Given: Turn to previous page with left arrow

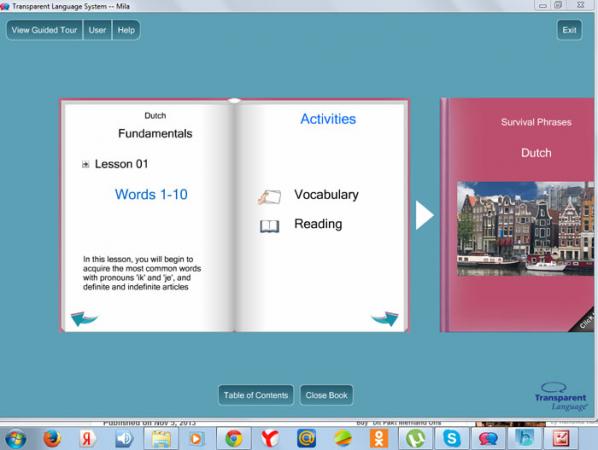Looking at the screenshot, I should click(x=84, y=318).
